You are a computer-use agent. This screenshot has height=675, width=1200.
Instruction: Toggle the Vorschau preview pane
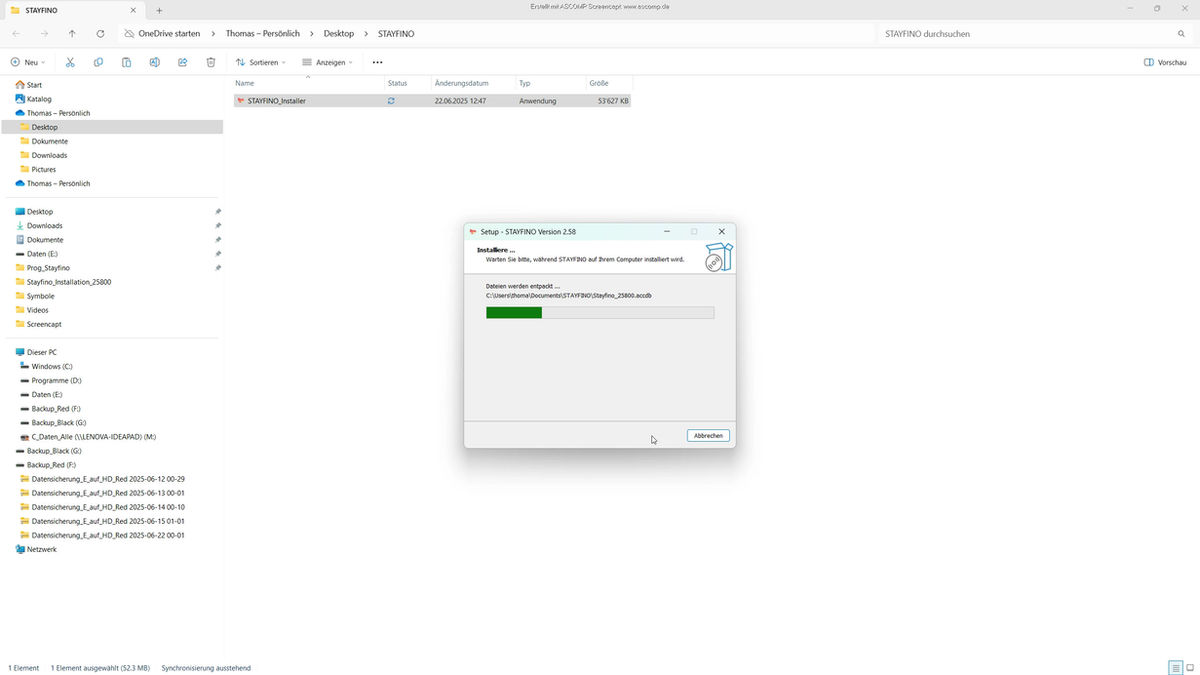coord(1165,62)
